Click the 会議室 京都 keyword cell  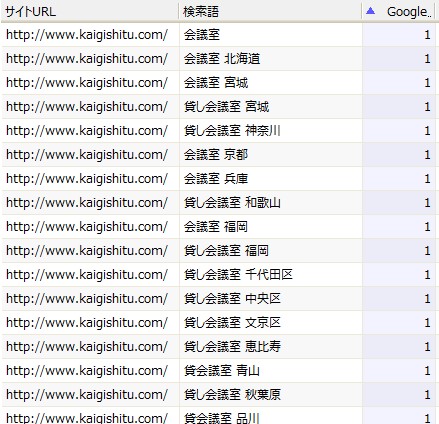point(271,155)
